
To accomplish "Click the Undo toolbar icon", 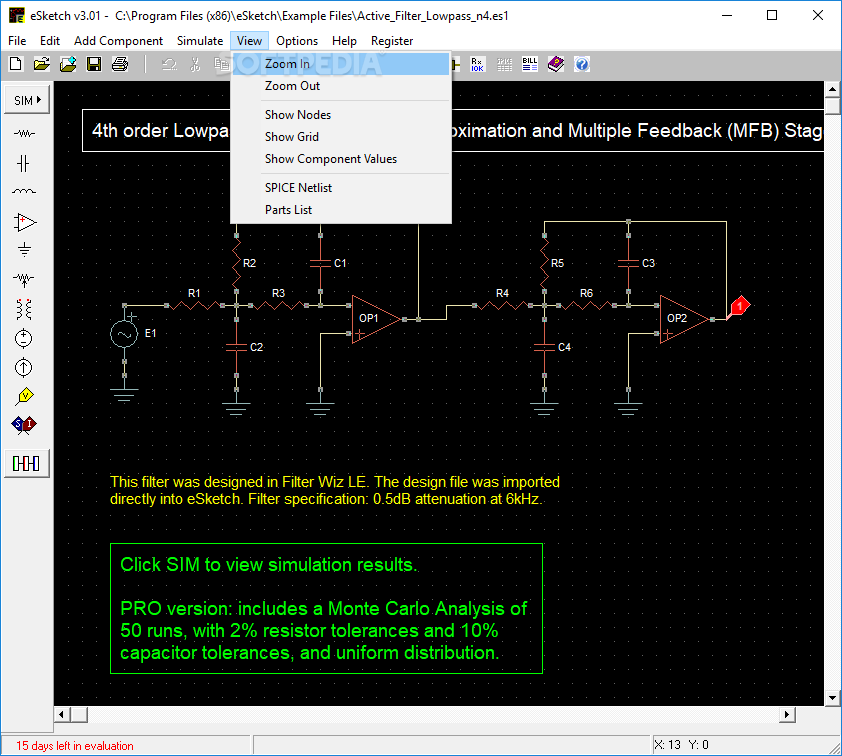I will (170, 64).
